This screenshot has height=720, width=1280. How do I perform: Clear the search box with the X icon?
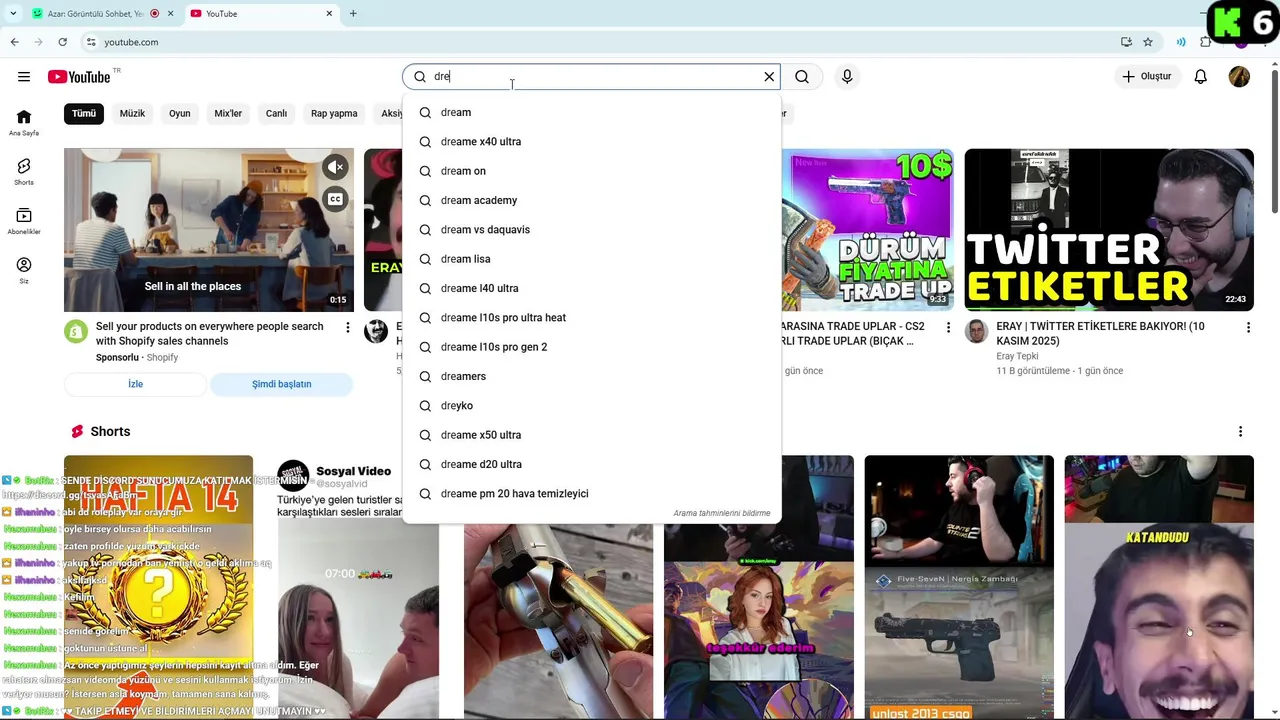pos(769,77)
